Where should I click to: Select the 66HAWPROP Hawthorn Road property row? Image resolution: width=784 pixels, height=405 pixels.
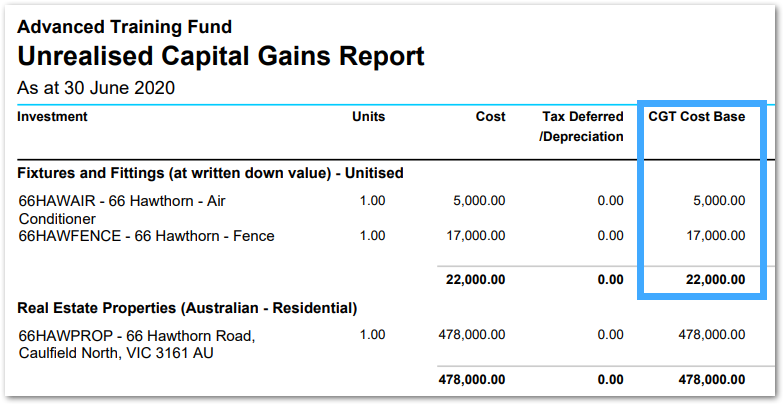coord(382,344)
